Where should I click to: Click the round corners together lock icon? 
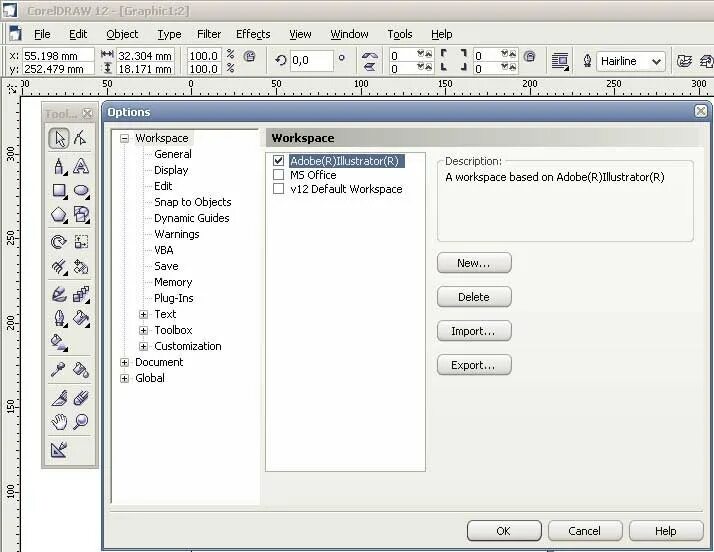[529, 56]
